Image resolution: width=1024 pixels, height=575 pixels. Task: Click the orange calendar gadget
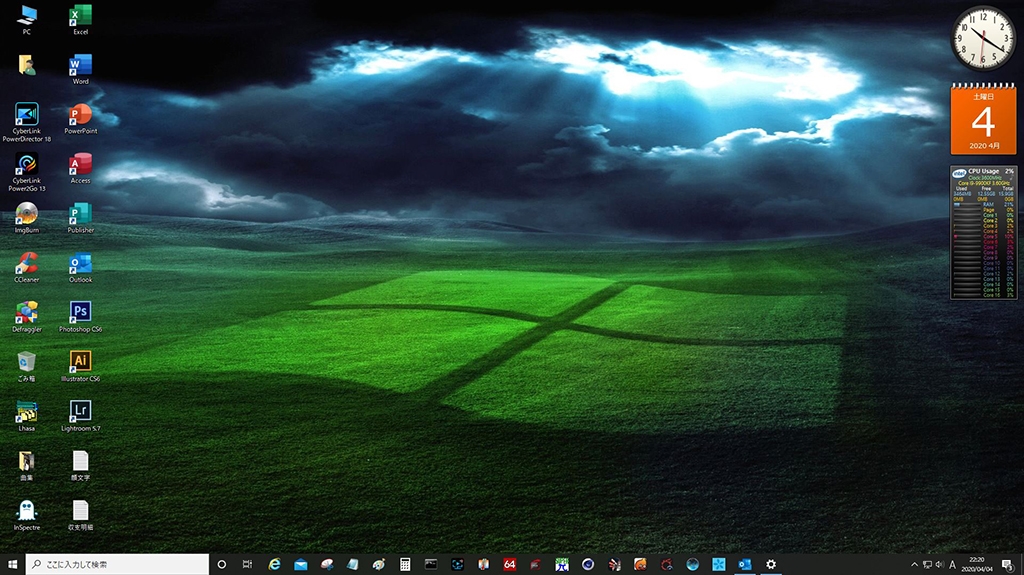[984, 119]
